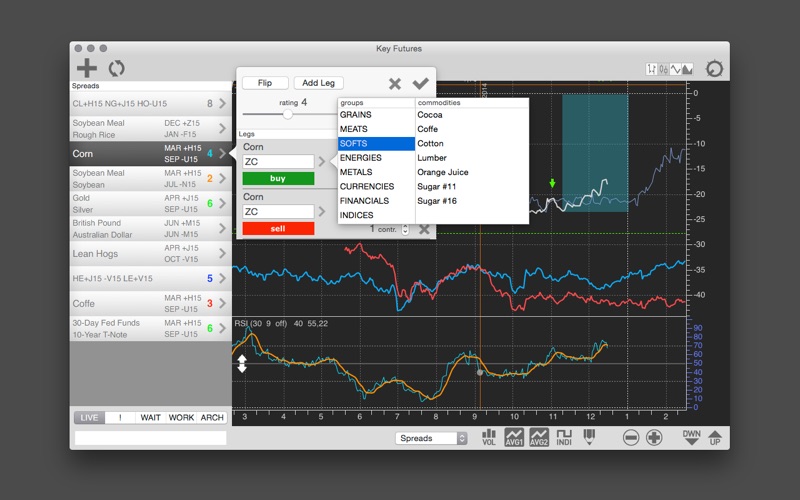Screen dimensions: 800x500
Task: Expand the Lean Hogs spread row arrow
Action: (x=222, y=254)
